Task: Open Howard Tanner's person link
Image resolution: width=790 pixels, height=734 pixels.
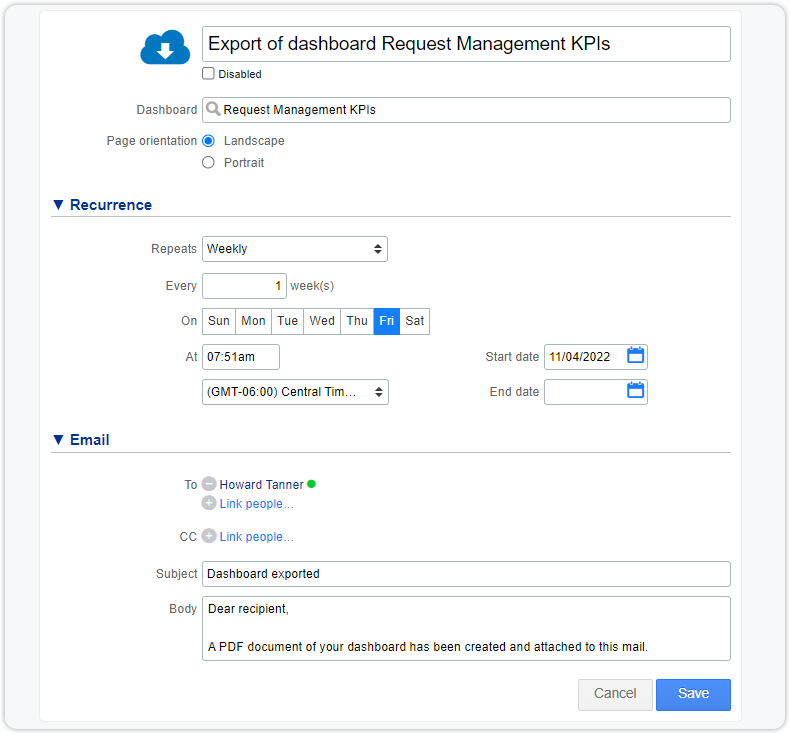Action: [261, 485]
